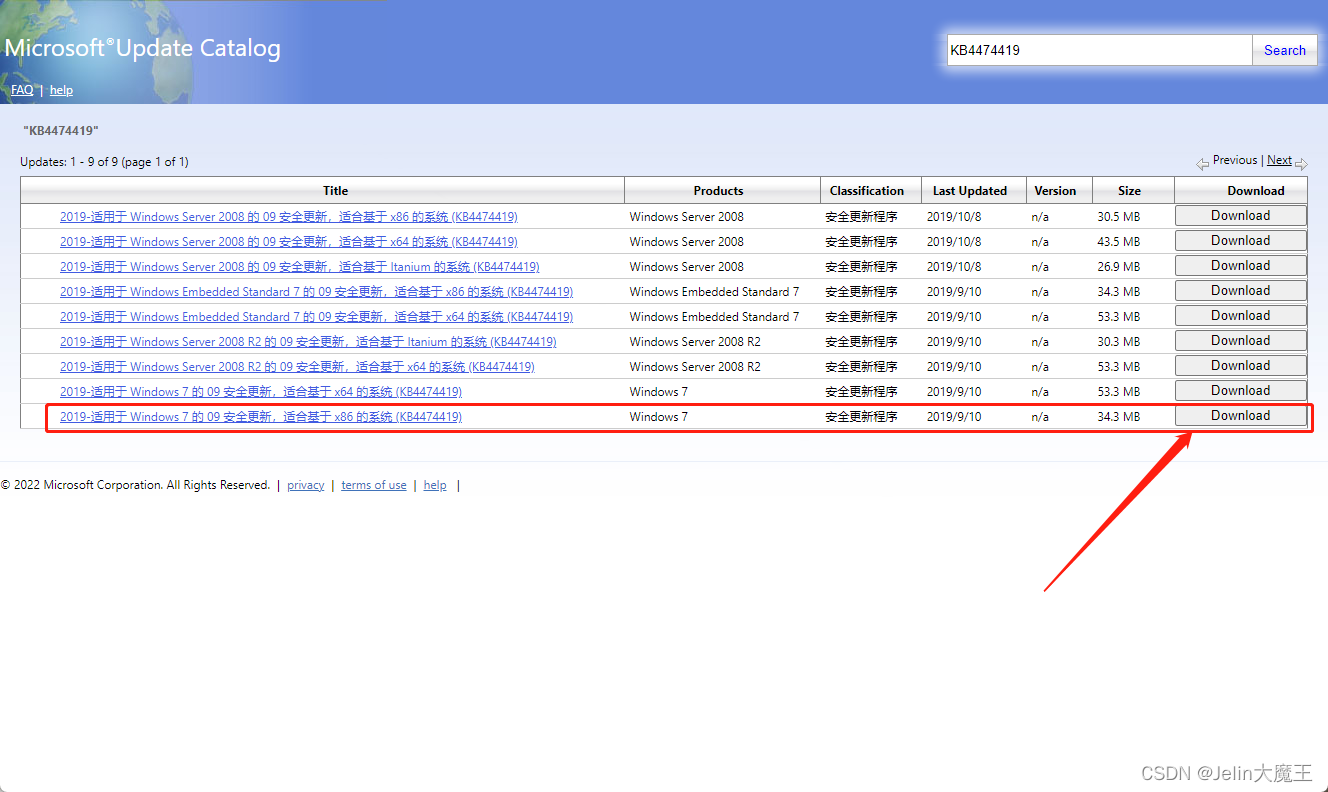Click the Updates: 1 - 9 of 9 text
The width and height of the screenshot is (1328, 792).
(x=104, y=162)
